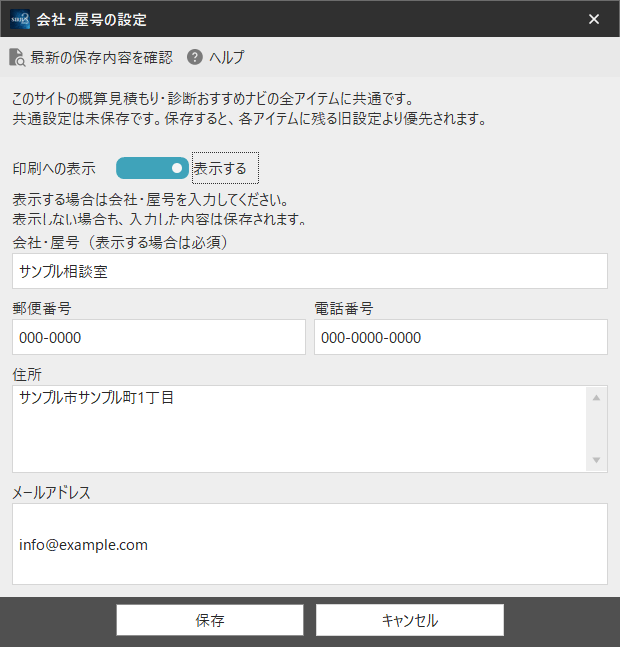Click the 電話番号 field with 000-0000-0000
This screenshot has width=620, height=647.
coord(461,337)
